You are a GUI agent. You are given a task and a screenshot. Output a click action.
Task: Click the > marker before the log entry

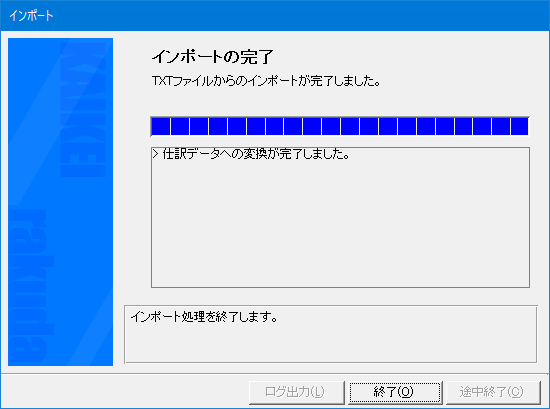click(156, 154)
